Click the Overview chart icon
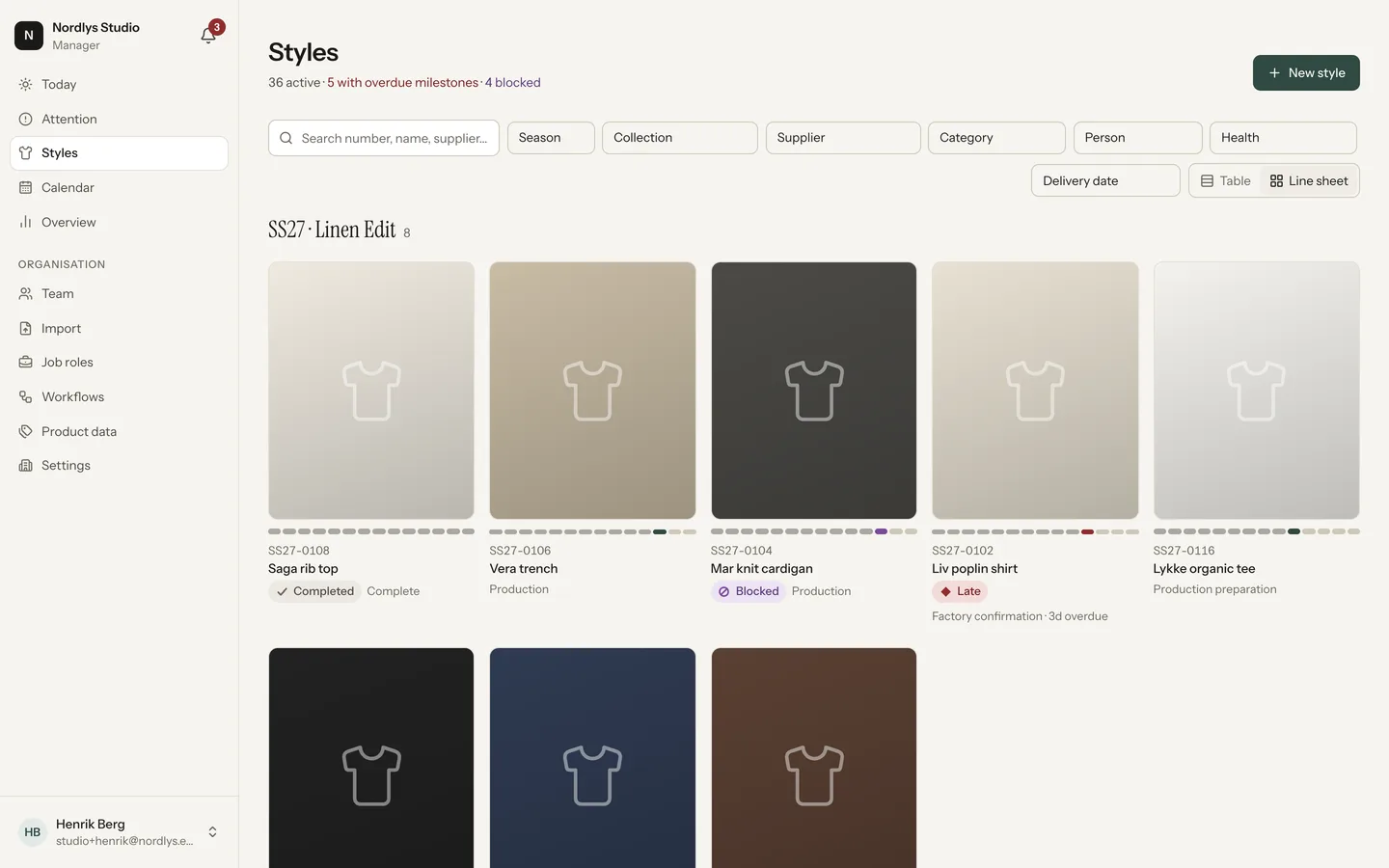 pyautogui.click(x=26, y=223)
